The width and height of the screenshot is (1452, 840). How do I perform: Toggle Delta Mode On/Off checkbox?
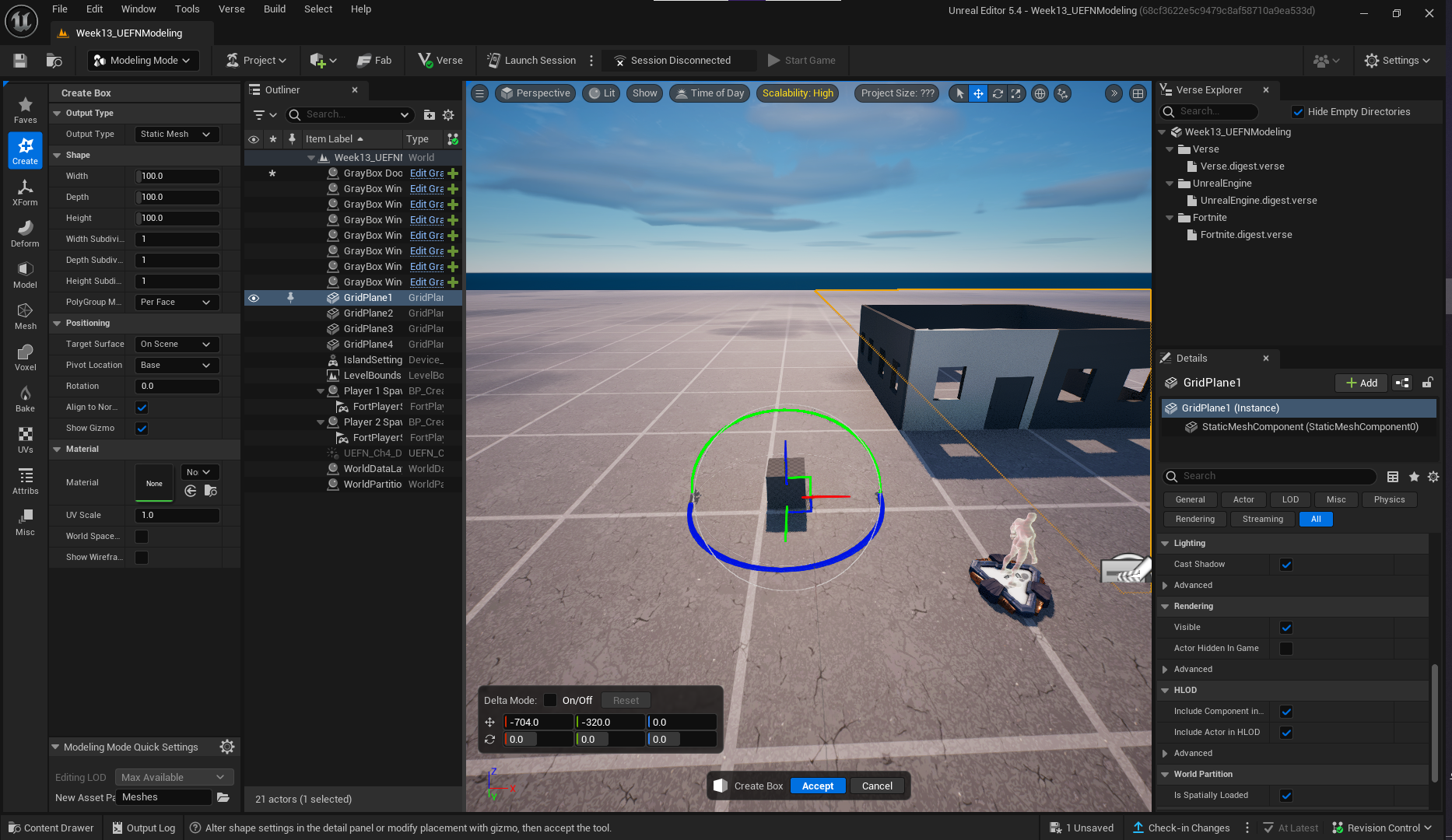pos(550,700)
